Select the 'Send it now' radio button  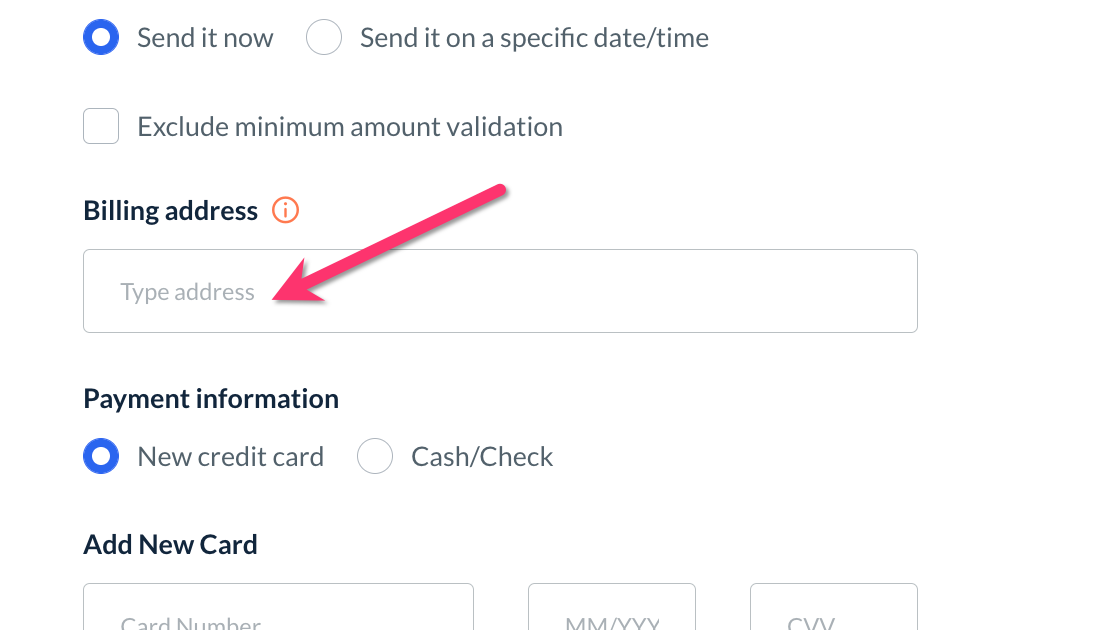(x=101, y=38)
